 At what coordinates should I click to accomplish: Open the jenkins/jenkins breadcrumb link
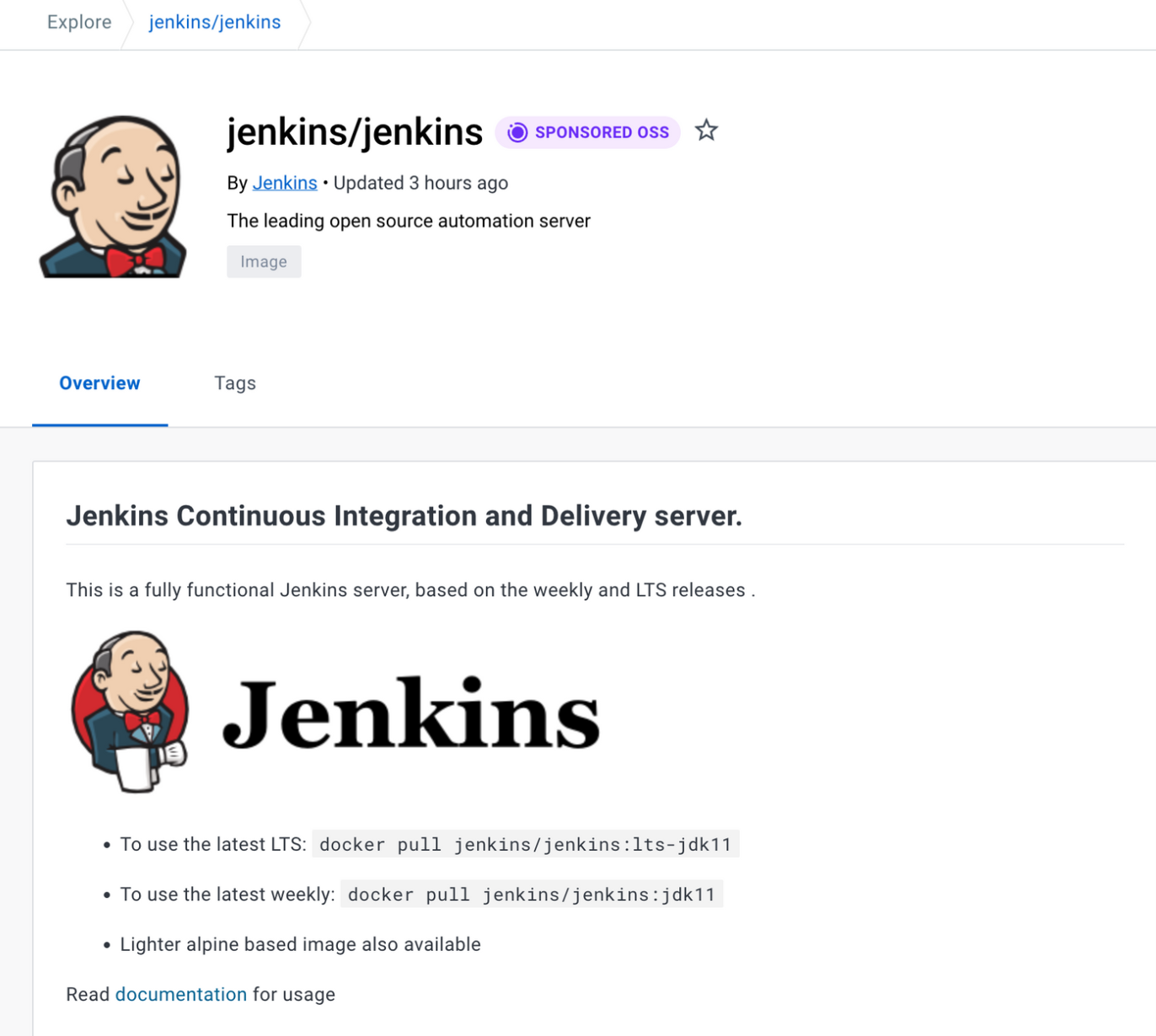click(215, 22)
